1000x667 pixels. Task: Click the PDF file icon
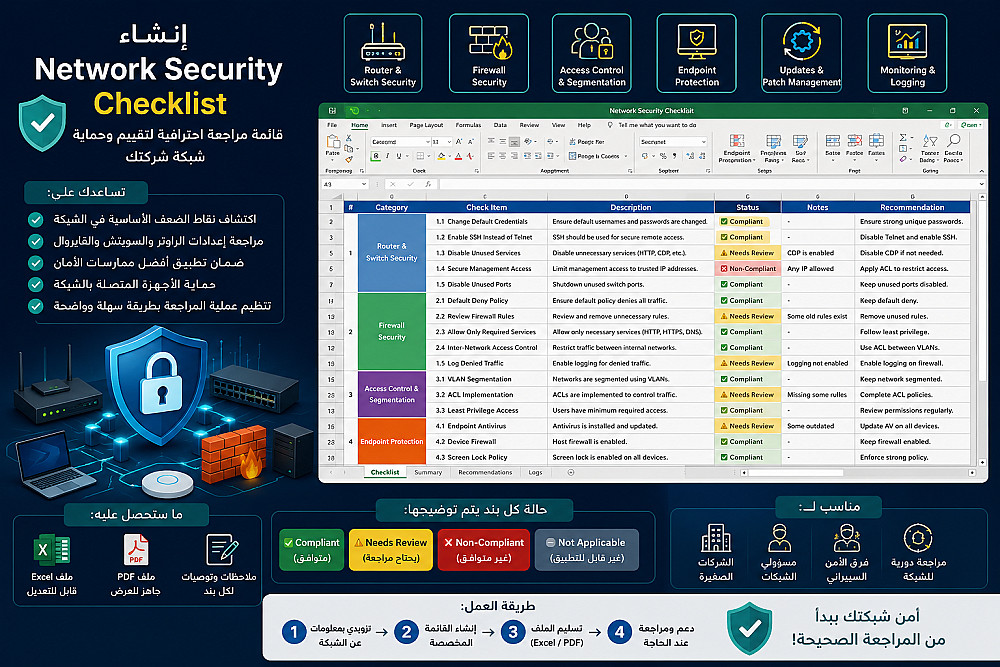point(136,550)
